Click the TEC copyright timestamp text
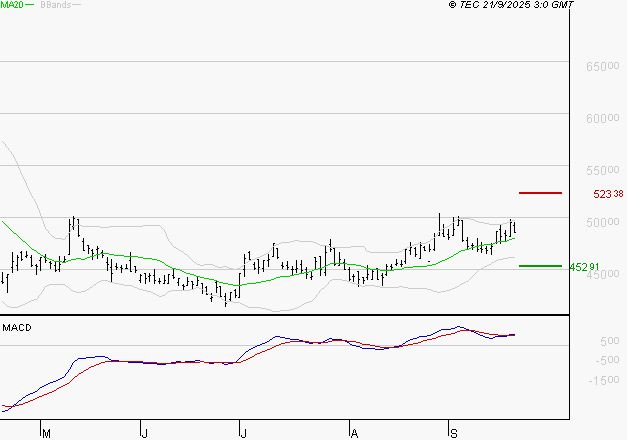 511,5
